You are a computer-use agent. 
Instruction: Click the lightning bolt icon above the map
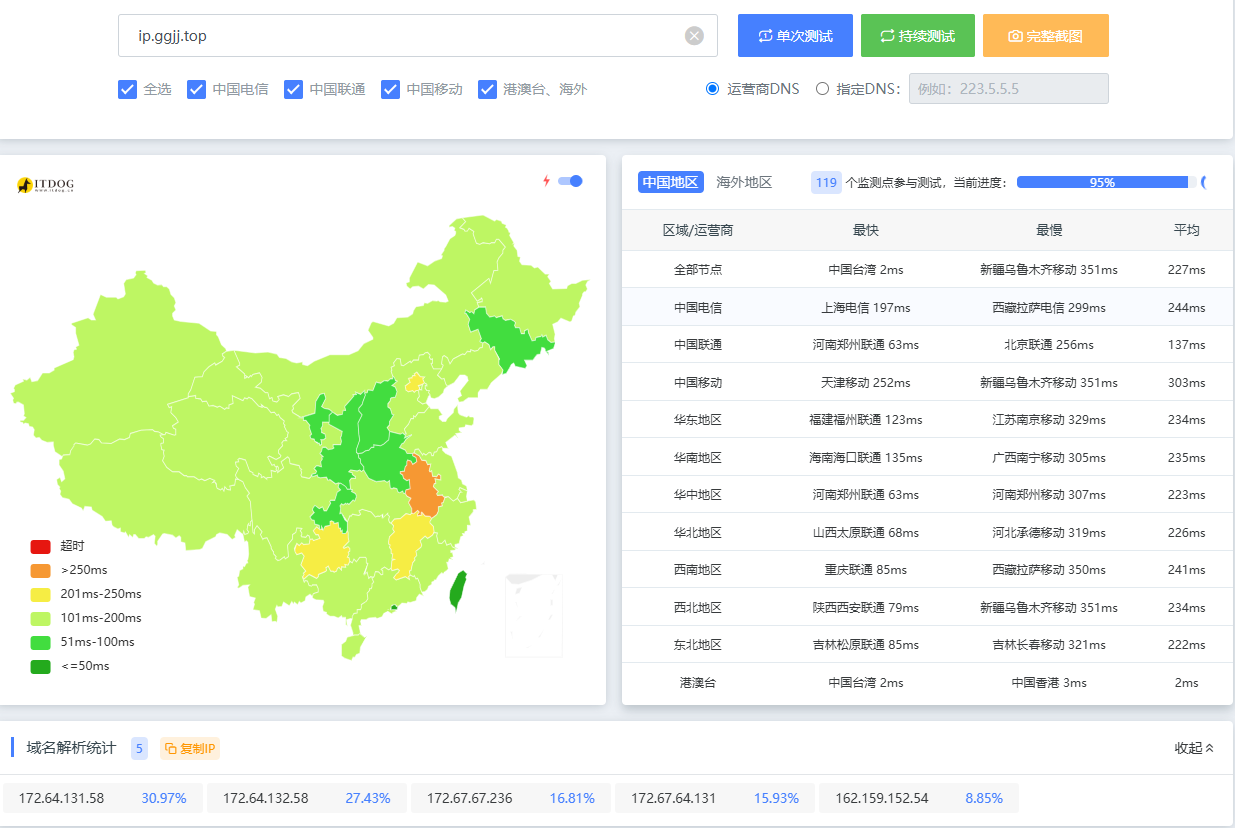click(x=546, y=181)
